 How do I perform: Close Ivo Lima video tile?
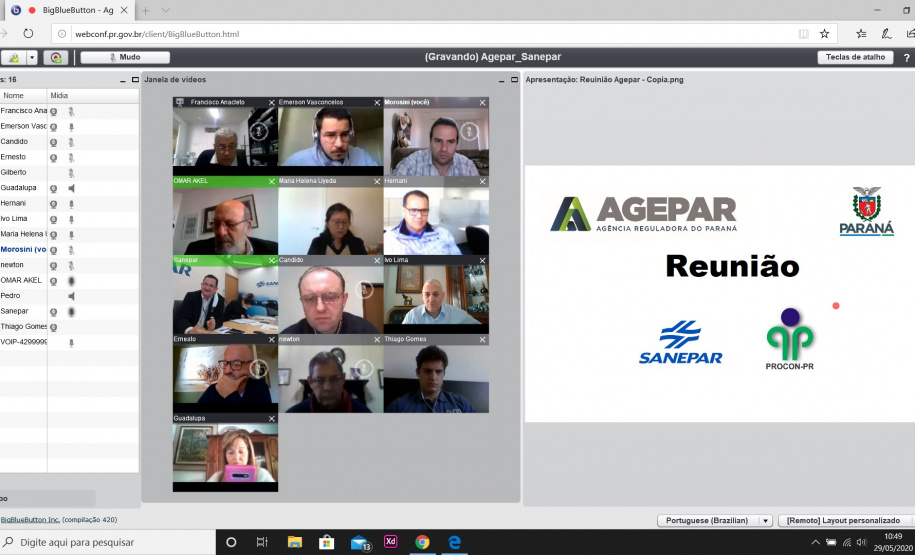483,261
